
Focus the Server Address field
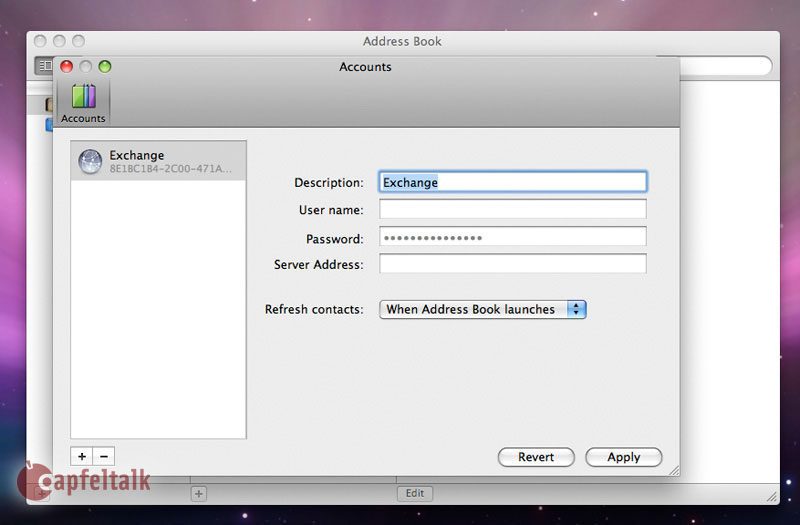click(x=513, y=264)
